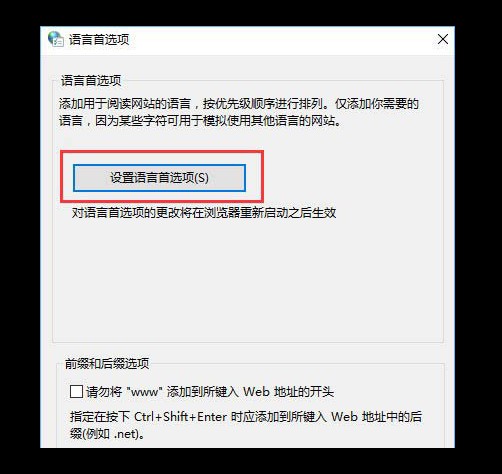The height and width of the screenshot is (474, 502).
Task: Click the line starting 添加用于阅读网站的语言
Action: coord(239,104)
